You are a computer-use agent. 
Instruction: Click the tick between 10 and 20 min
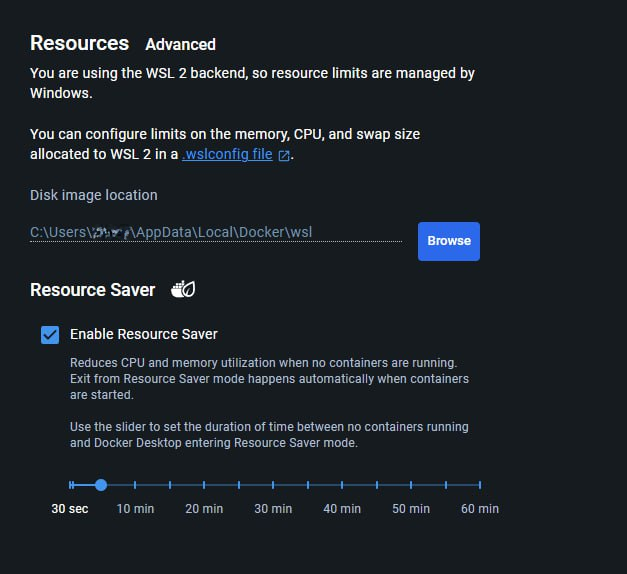pos(170,485)
